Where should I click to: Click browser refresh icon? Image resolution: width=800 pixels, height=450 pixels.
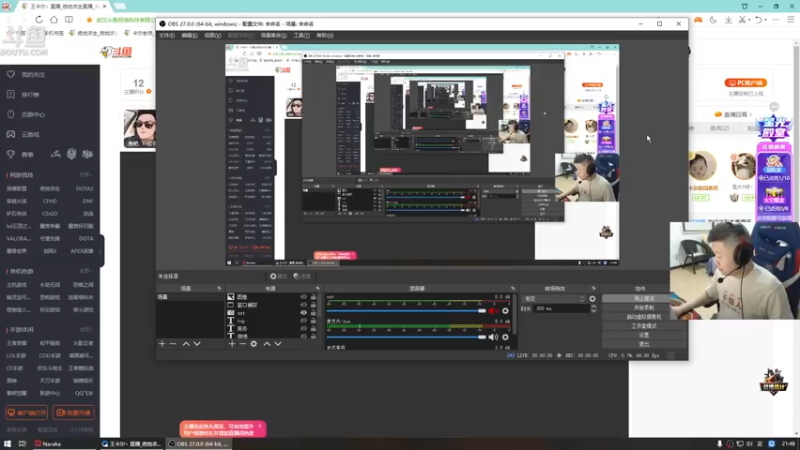(x=39, y=19)
